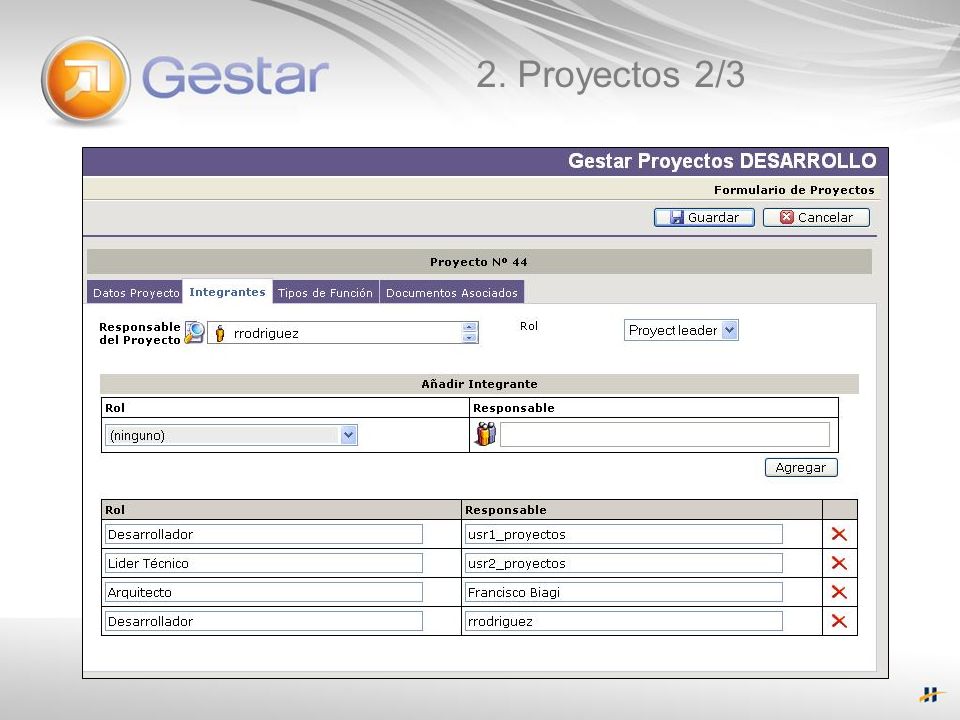Screen dimensions: 960x720
Task: Click the Agregar button
Action: click(801, 467)
